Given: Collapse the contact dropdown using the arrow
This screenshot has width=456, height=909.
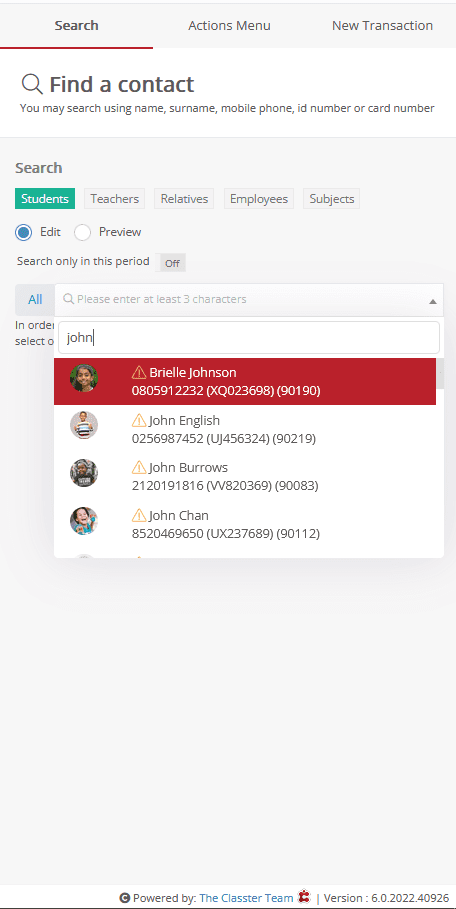Looking at the screenshot, I should [x=432, y=301].
